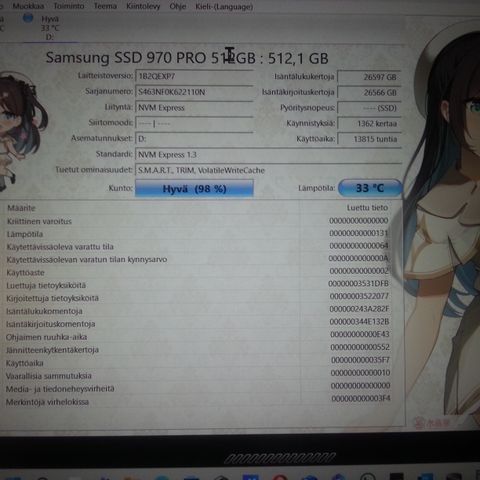The height and width of the screenshot is (480, 480).
Task: Select the Hyvä 33 °C D: drive tab
Action: click(x=50, y=28)
